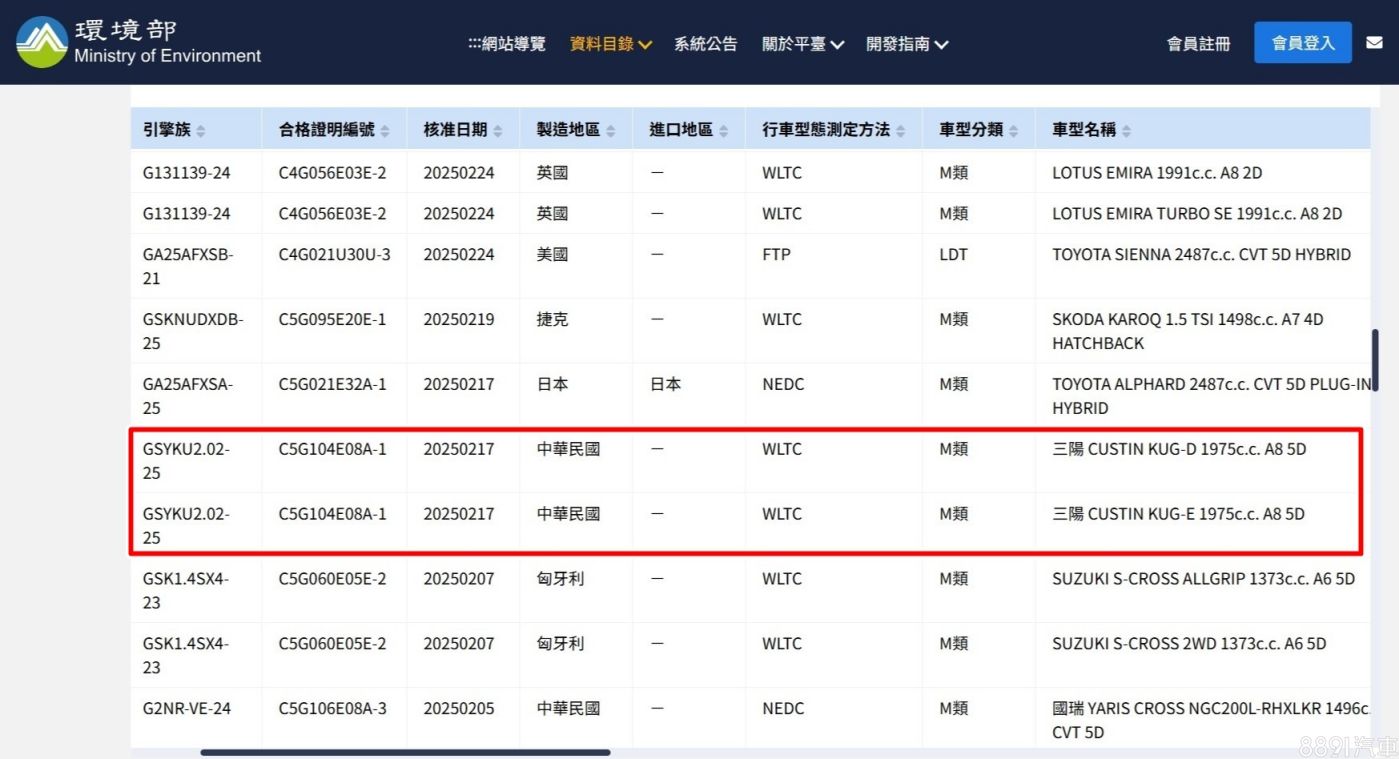Screen dimensions: 1399x759
Task: Click certificate number C5G021E32A-1
Action: pyautogui.click(x=332, y=384)
